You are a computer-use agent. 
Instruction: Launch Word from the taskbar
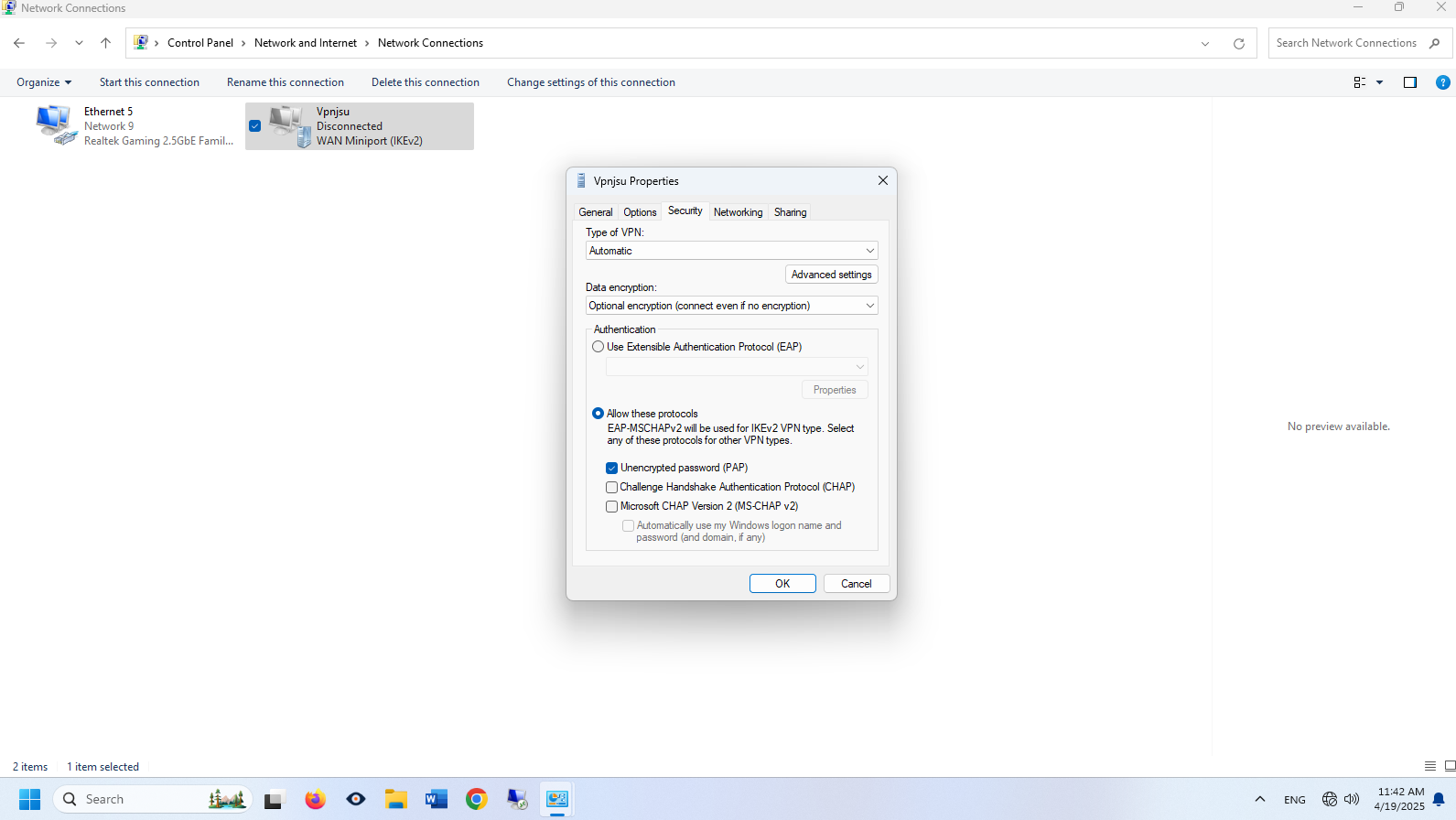(x=436, y=799)
